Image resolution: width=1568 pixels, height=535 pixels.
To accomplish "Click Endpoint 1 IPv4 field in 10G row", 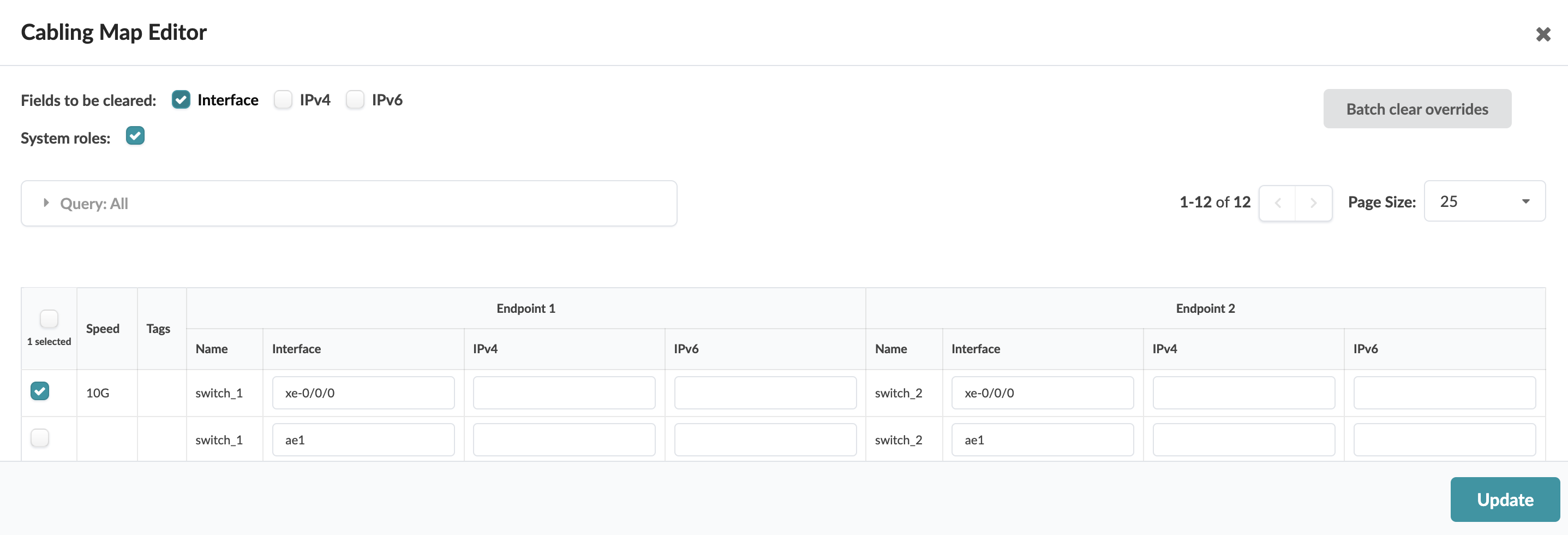I will point(564,393).
